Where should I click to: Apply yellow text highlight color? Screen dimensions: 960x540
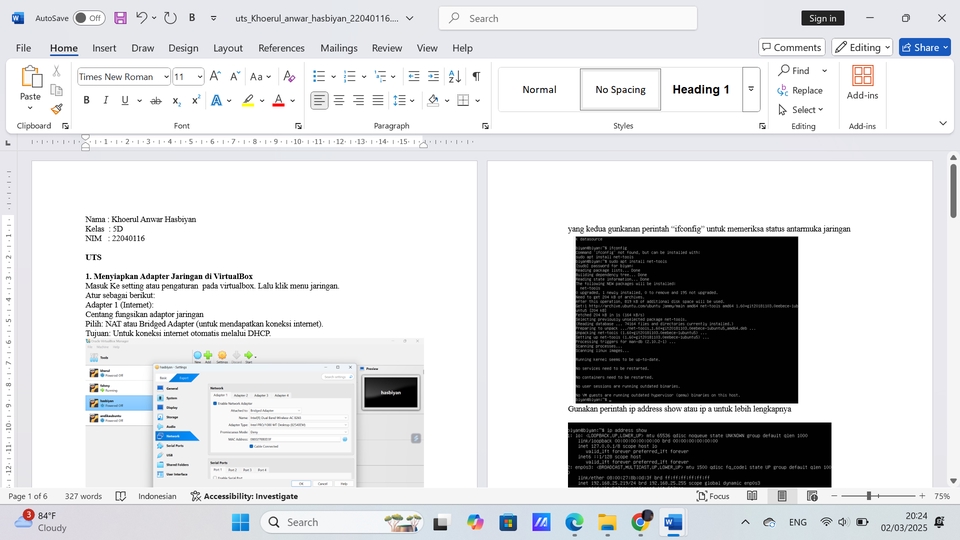(x=248, y=100)
